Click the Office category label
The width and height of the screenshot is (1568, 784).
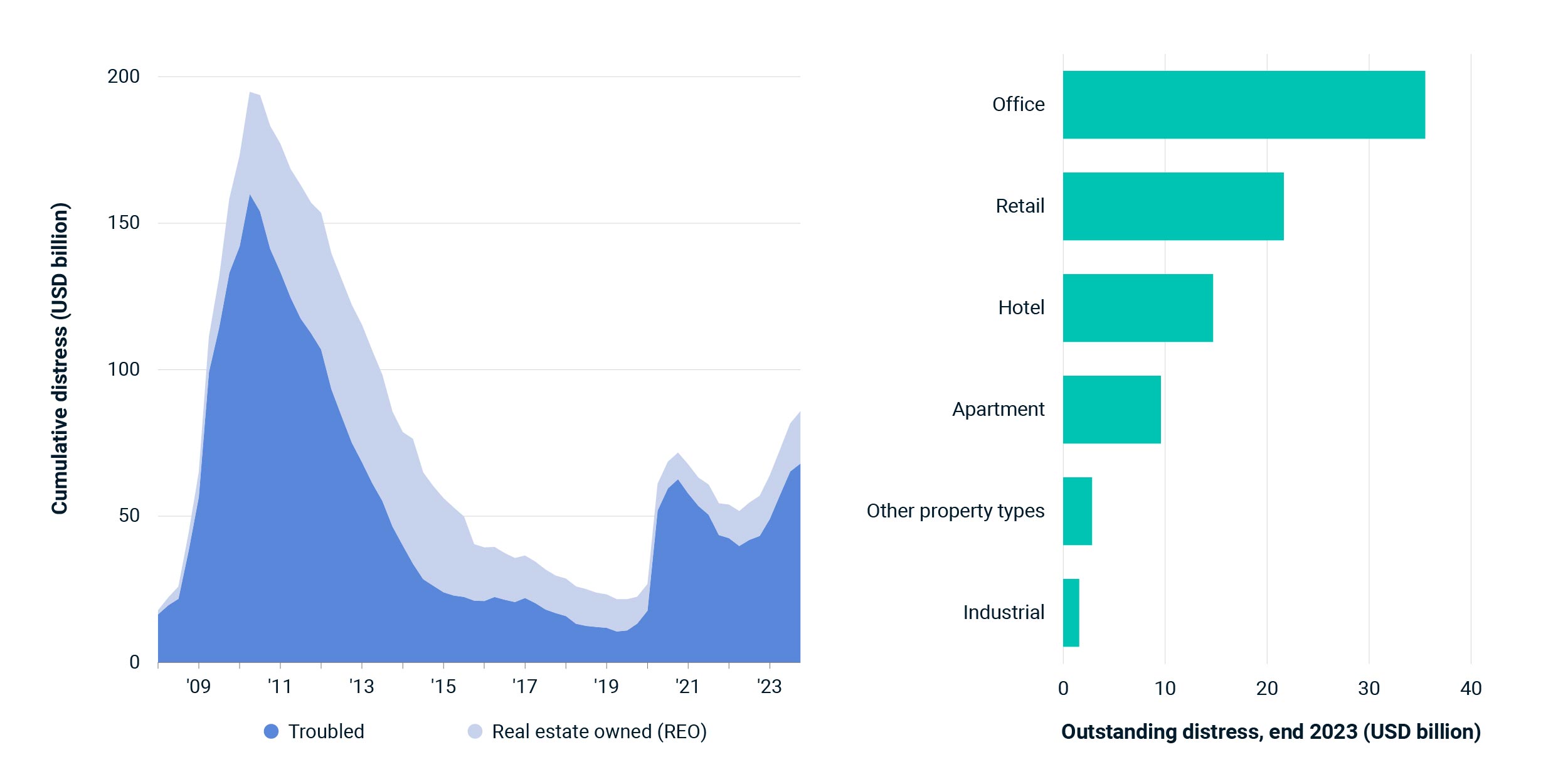[1019, 104]
